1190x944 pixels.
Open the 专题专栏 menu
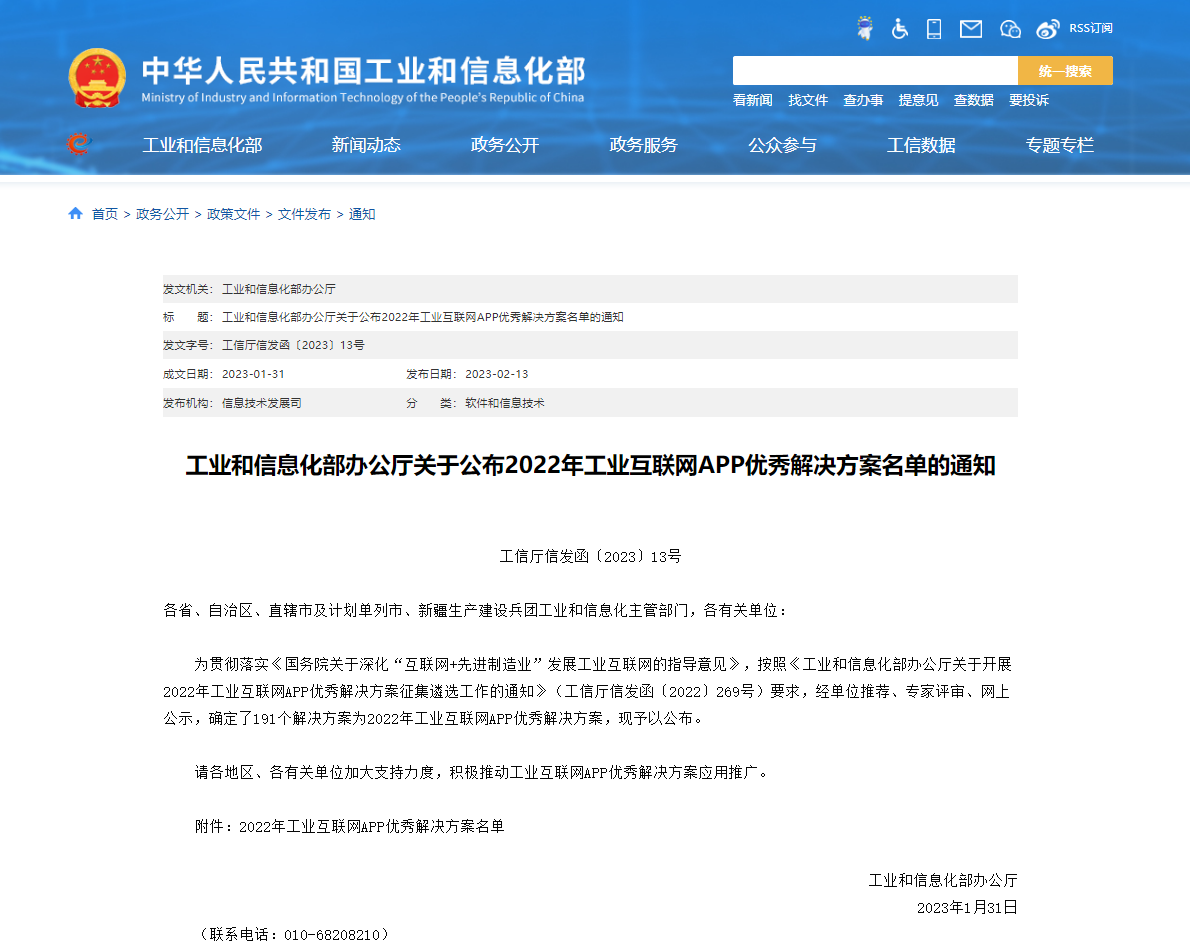pos(1060,144)
